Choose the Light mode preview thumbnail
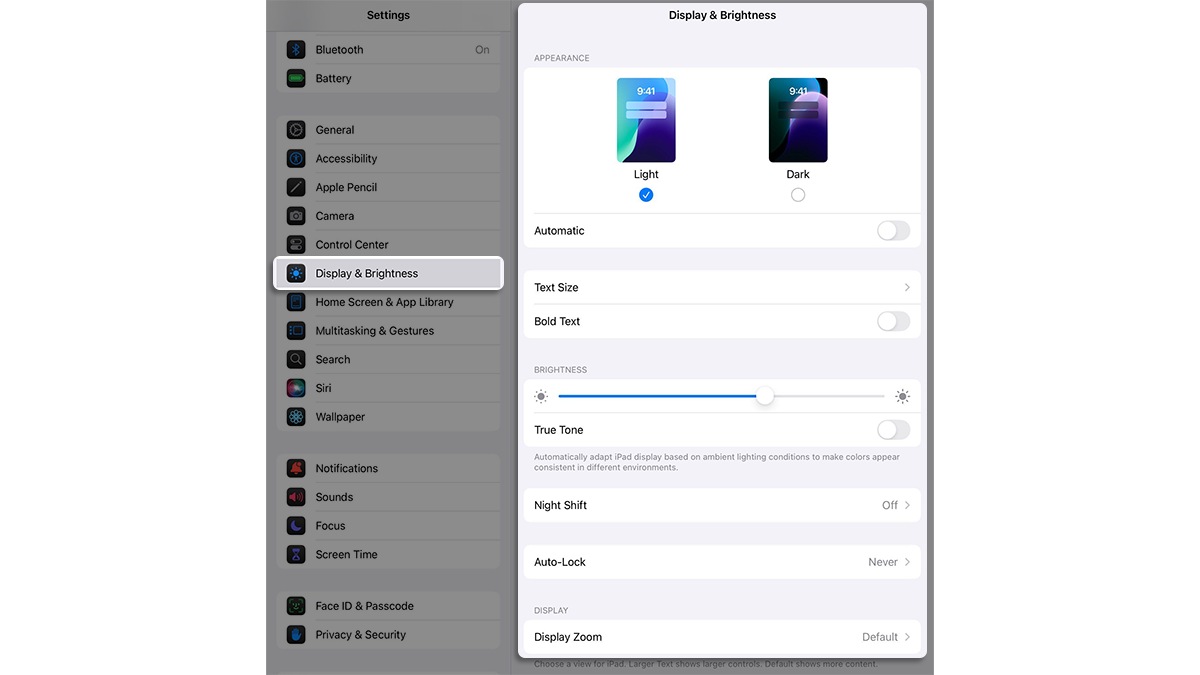1200x675 pixels. pyautogui.click(x=646, y=120)
